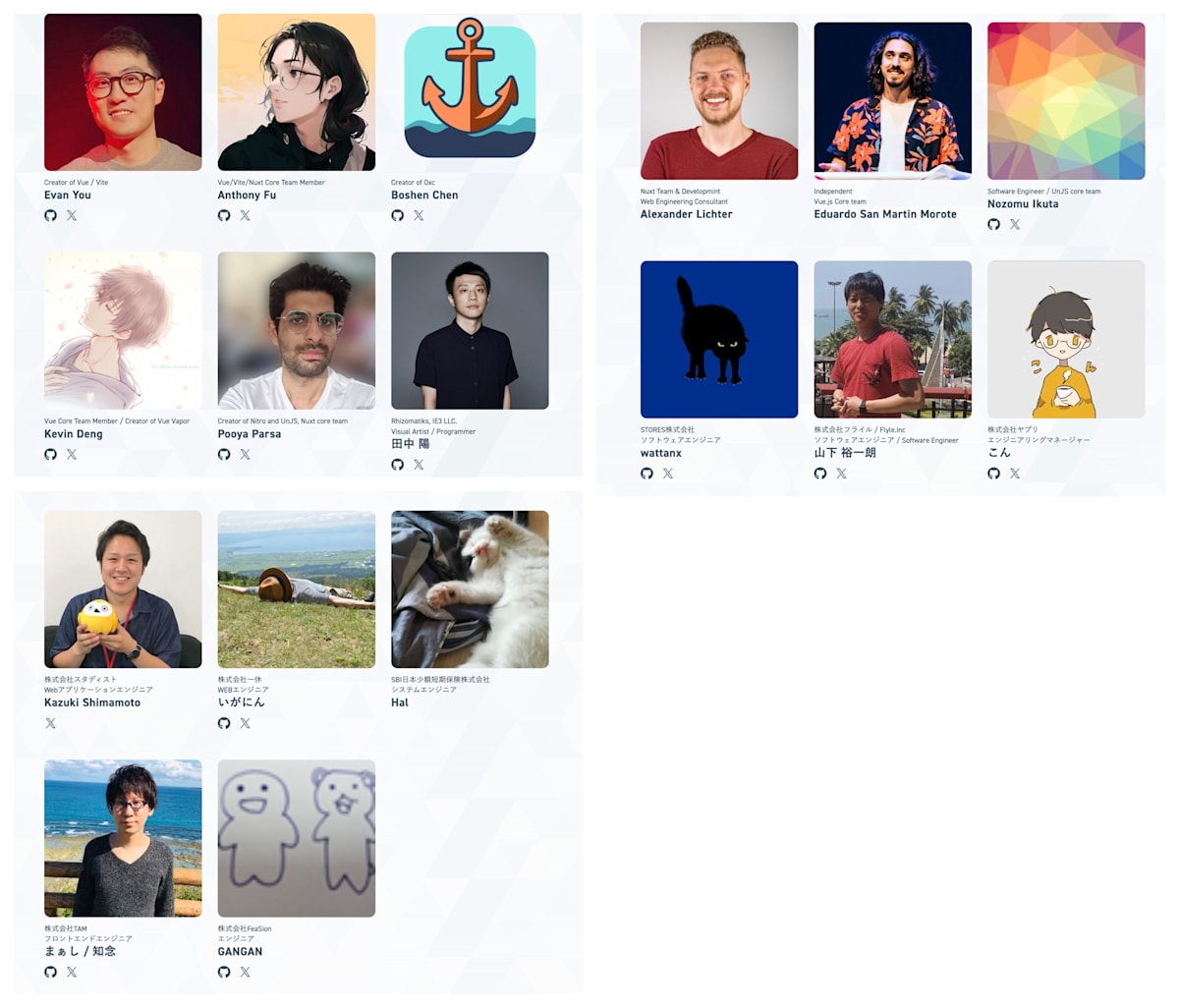Select Nozomu Ikuta's colorful polygon avatar

1066,101
